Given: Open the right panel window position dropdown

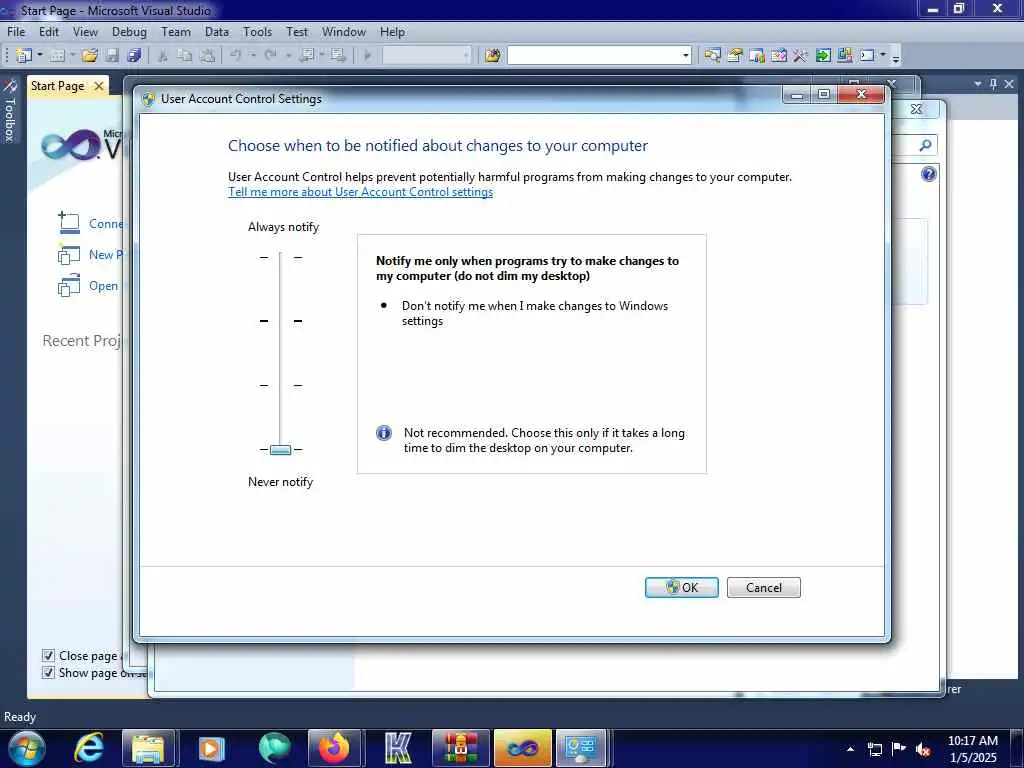Looking at the screenshot, I should tap(978, 84).
